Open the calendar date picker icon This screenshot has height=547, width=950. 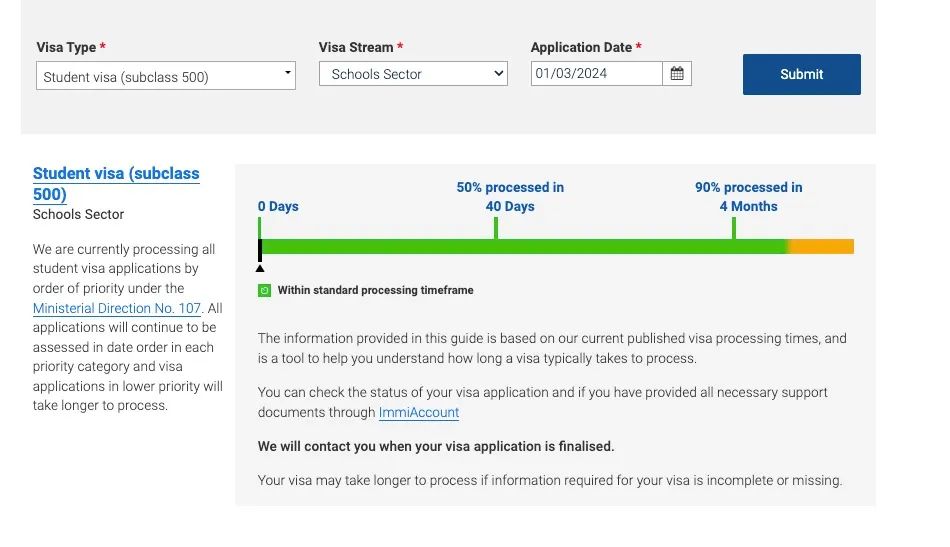677,73
